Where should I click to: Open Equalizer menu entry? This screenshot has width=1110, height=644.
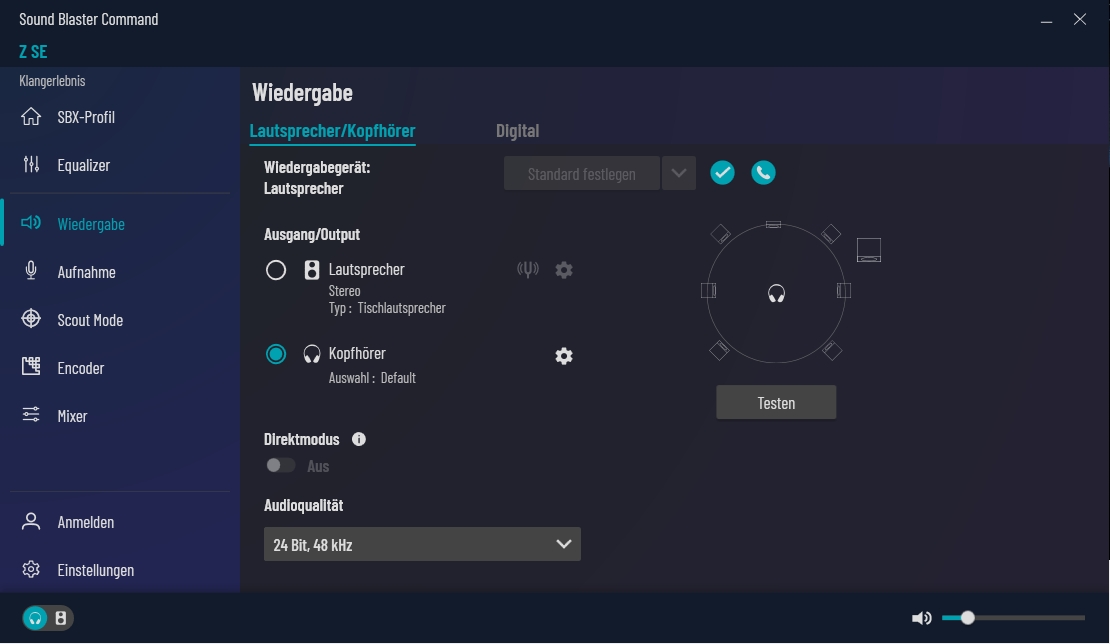(x=84, y=165)
